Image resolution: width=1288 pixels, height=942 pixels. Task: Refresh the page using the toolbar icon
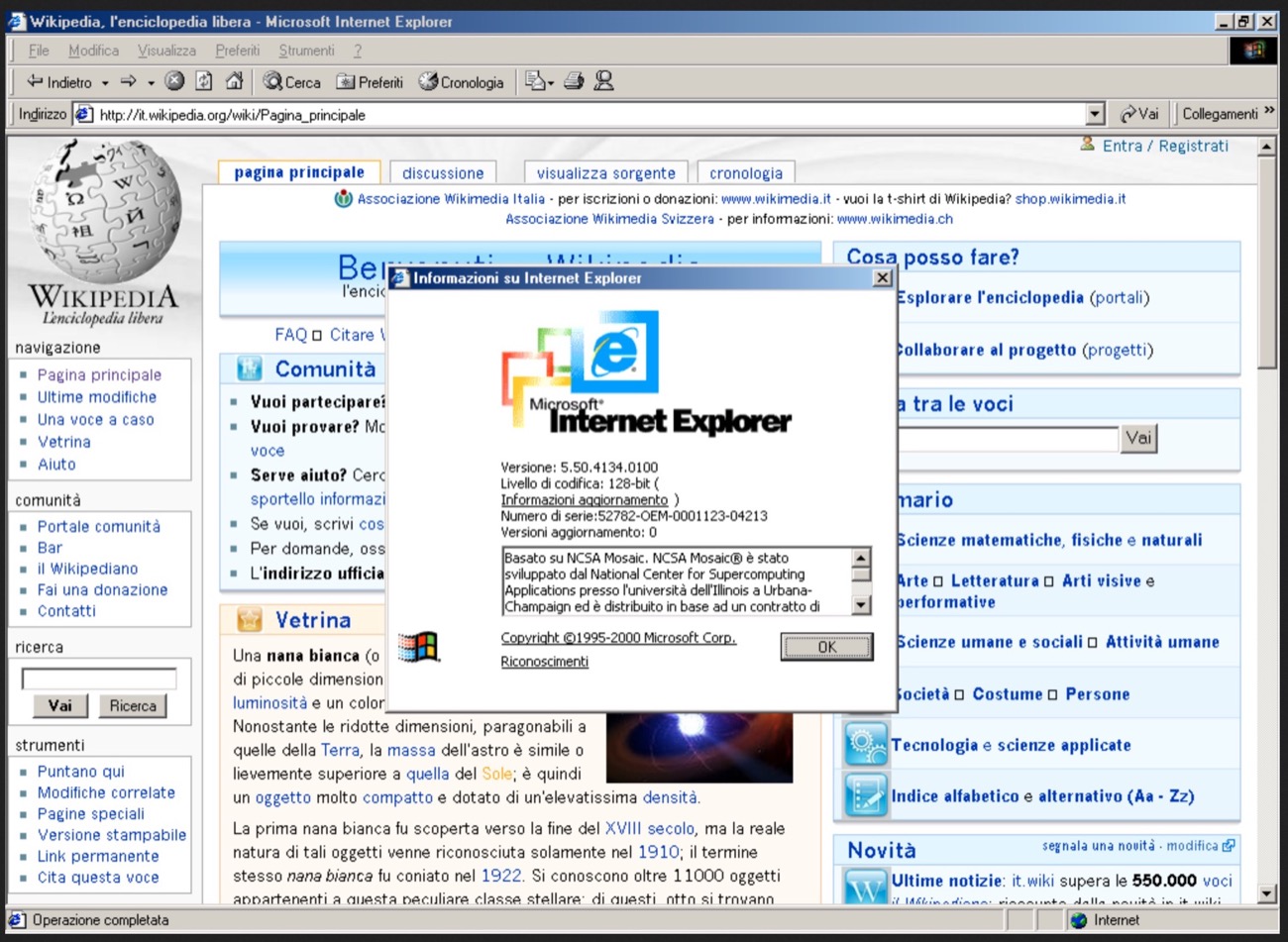coord(204,81)
